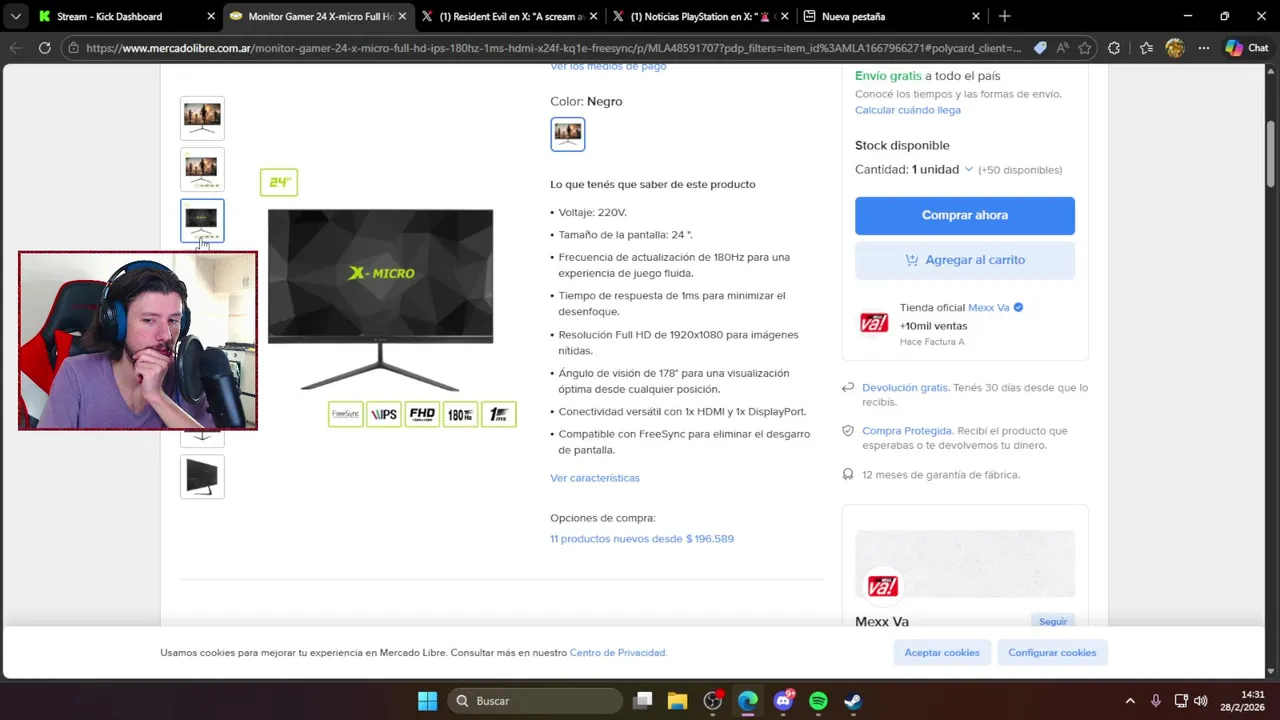This screenshot has width=1280, height=720.
Task: Click the Ver los medios de pago link
Action: 608,67
